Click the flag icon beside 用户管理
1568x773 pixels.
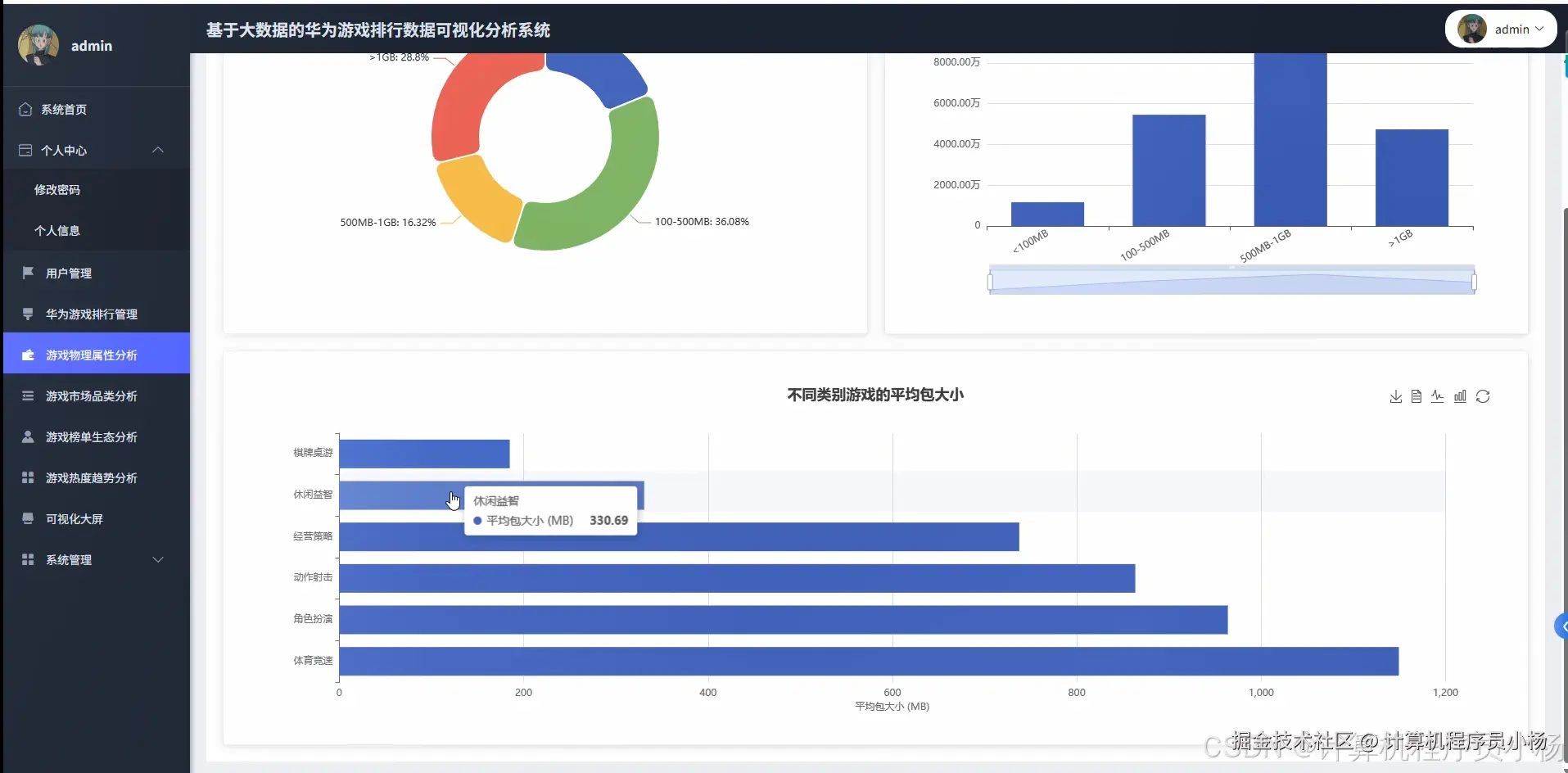pyautogui.click(x=28, y=273)
